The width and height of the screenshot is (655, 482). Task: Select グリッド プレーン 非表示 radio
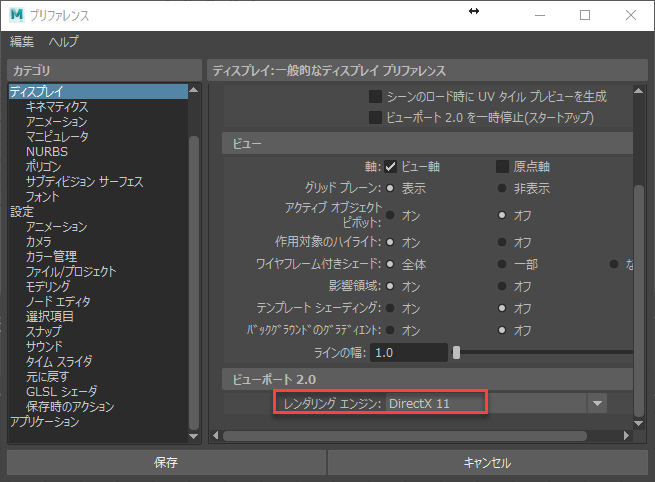coord(502,188)
